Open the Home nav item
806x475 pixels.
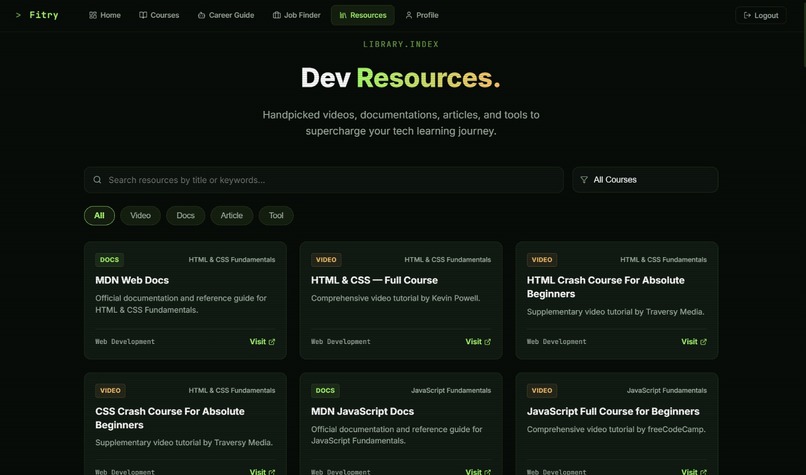[105, 15]
